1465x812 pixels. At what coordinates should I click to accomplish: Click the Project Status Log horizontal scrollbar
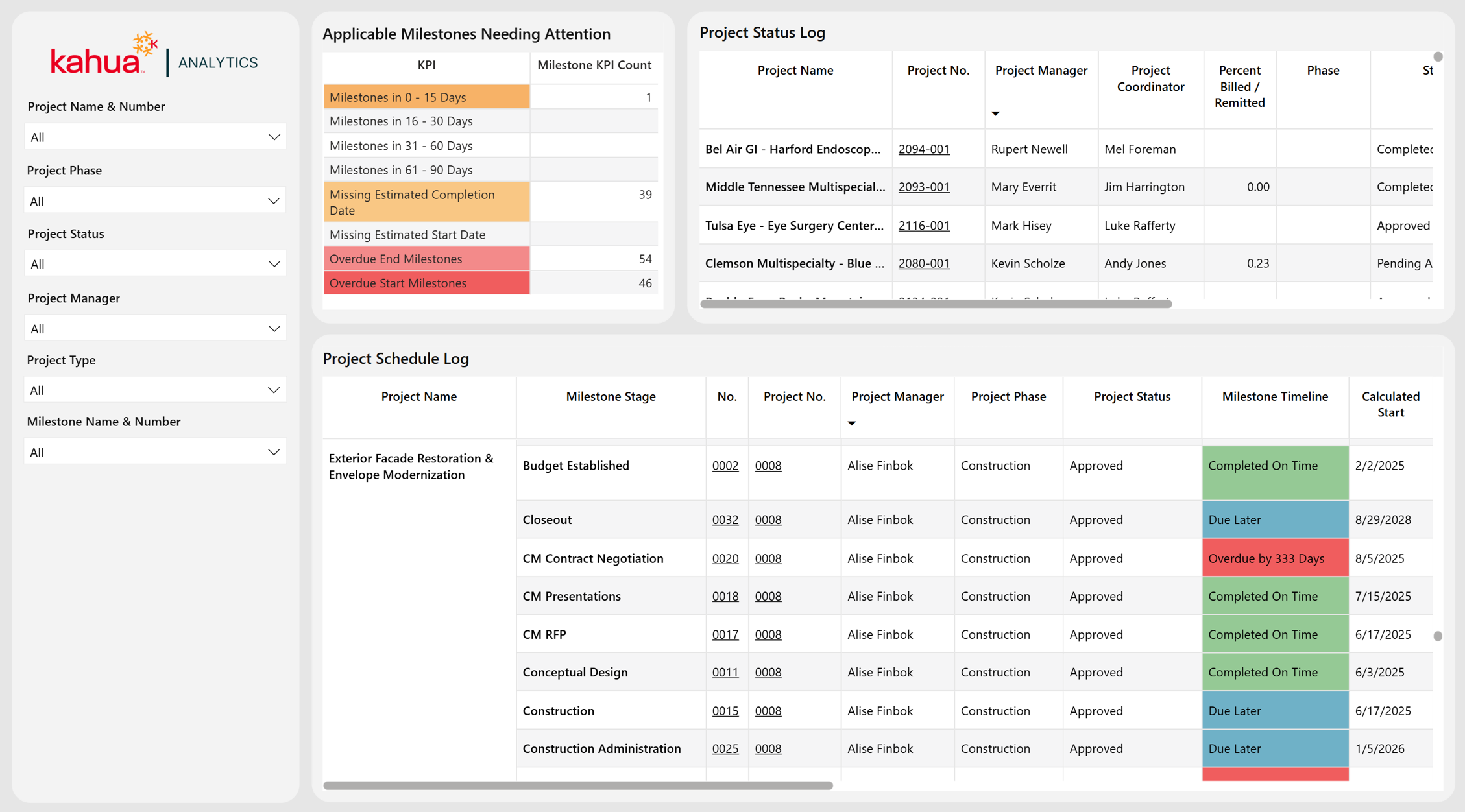pos(936,304)
